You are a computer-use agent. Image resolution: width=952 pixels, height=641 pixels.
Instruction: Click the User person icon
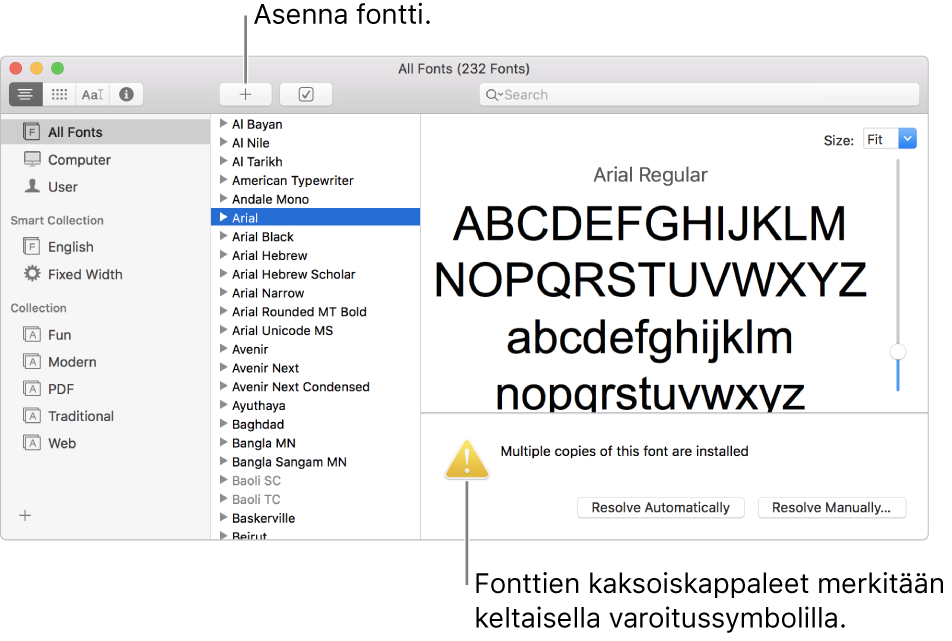coord(32,186)
